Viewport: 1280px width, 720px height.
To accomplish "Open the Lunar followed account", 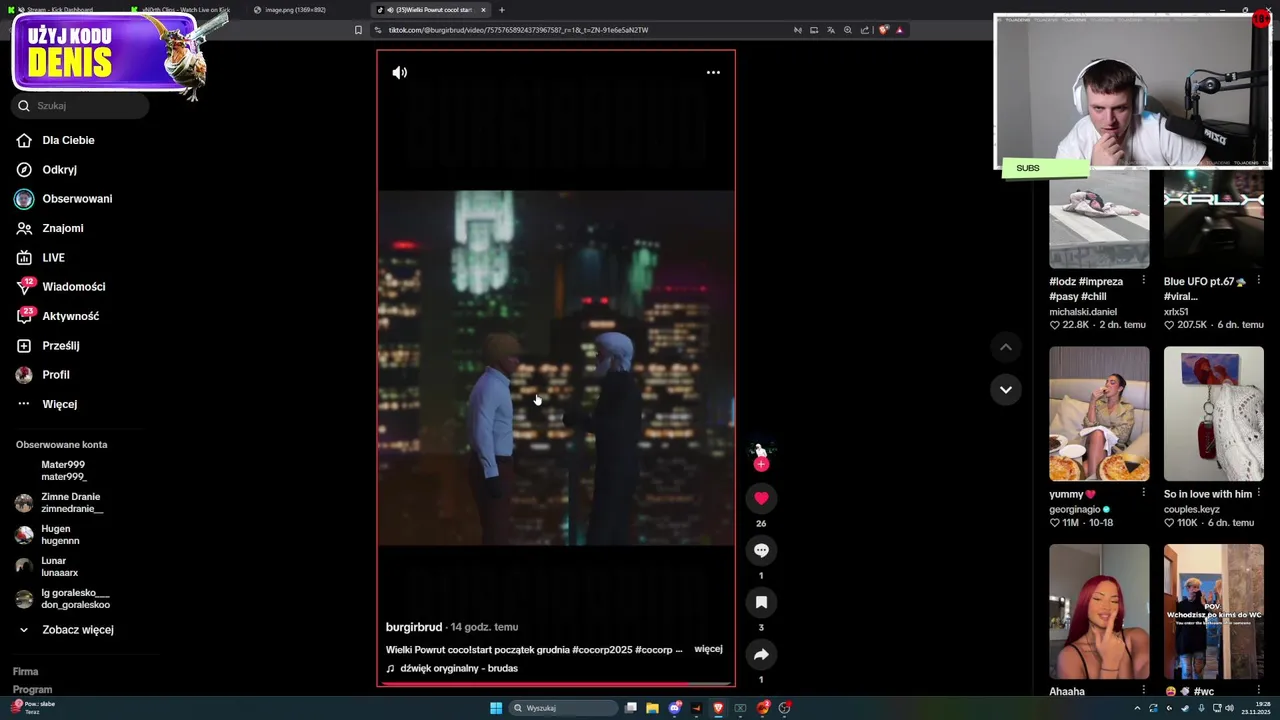I will (47, 567).
